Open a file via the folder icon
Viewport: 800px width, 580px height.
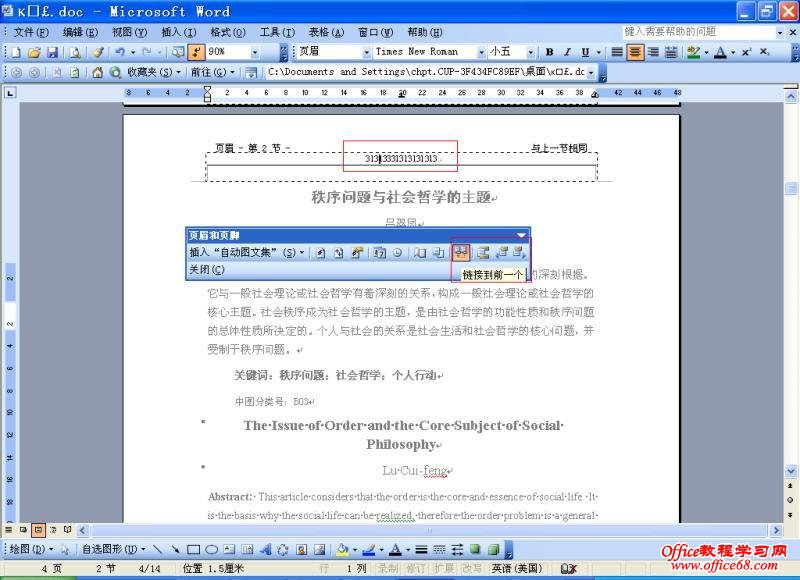pos(34,52)
